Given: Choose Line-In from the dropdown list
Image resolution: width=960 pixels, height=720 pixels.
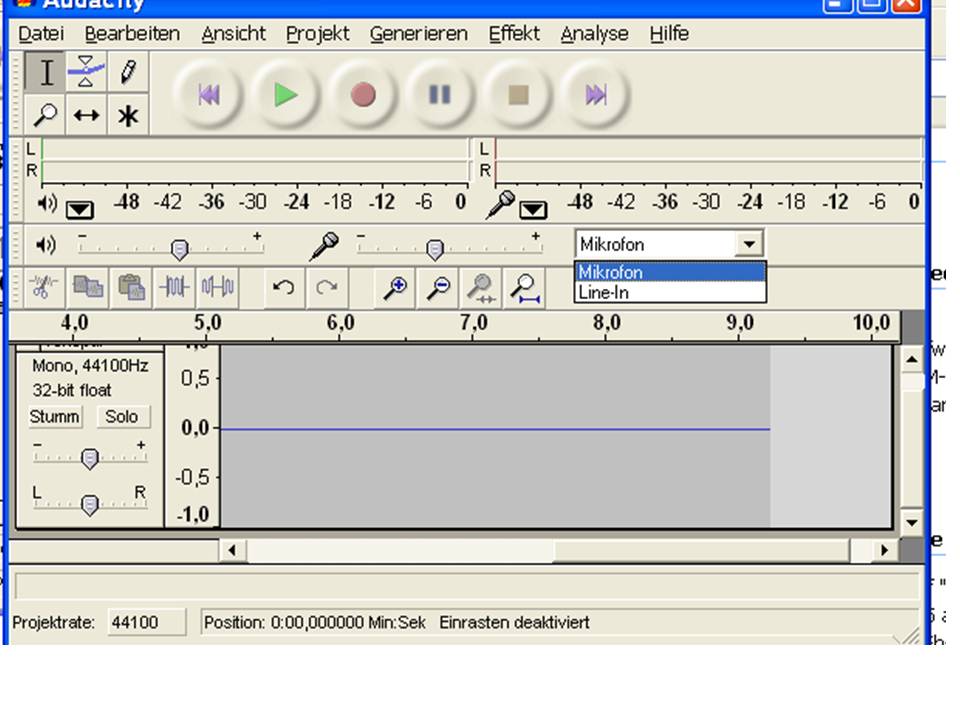Looking at the screenshot, I should click(x=670, y=293).
